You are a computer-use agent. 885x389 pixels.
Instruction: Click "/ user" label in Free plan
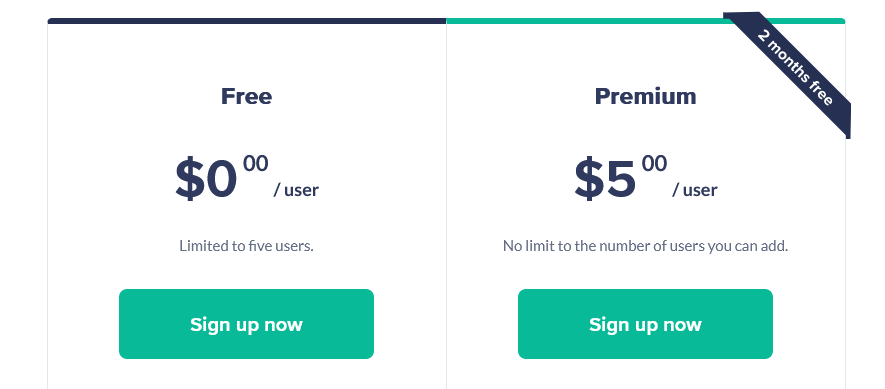point(296,190)
